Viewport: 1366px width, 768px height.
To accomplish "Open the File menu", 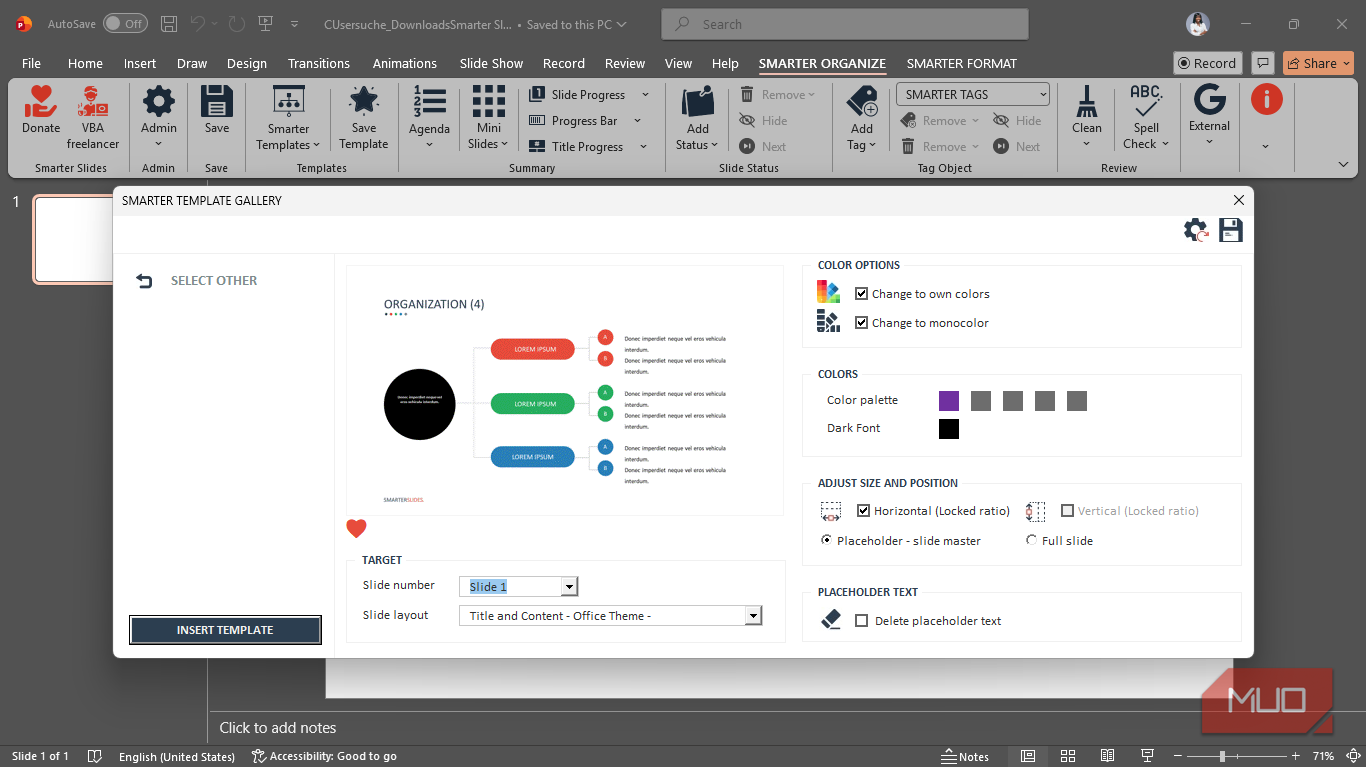I will [x=31, y=63].
